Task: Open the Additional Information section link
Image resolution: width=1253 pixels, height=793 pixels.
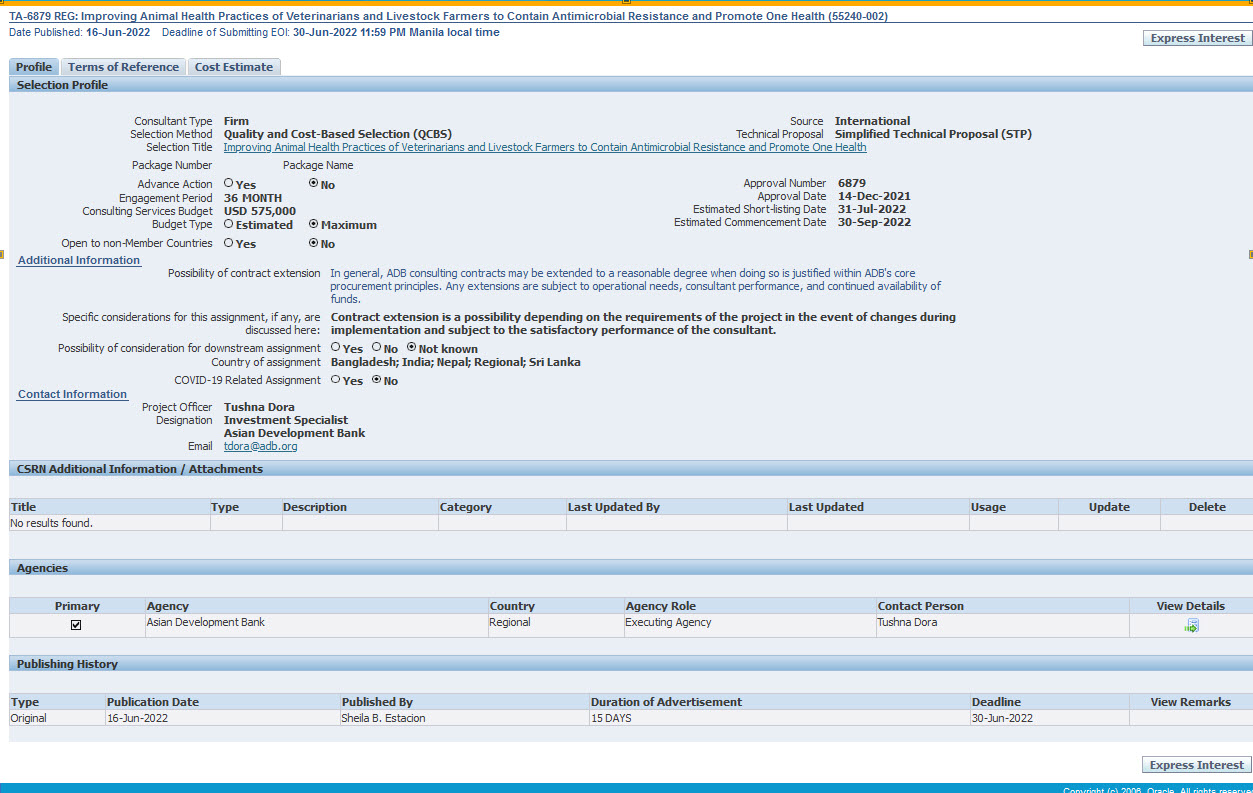Action: [78, 260]
